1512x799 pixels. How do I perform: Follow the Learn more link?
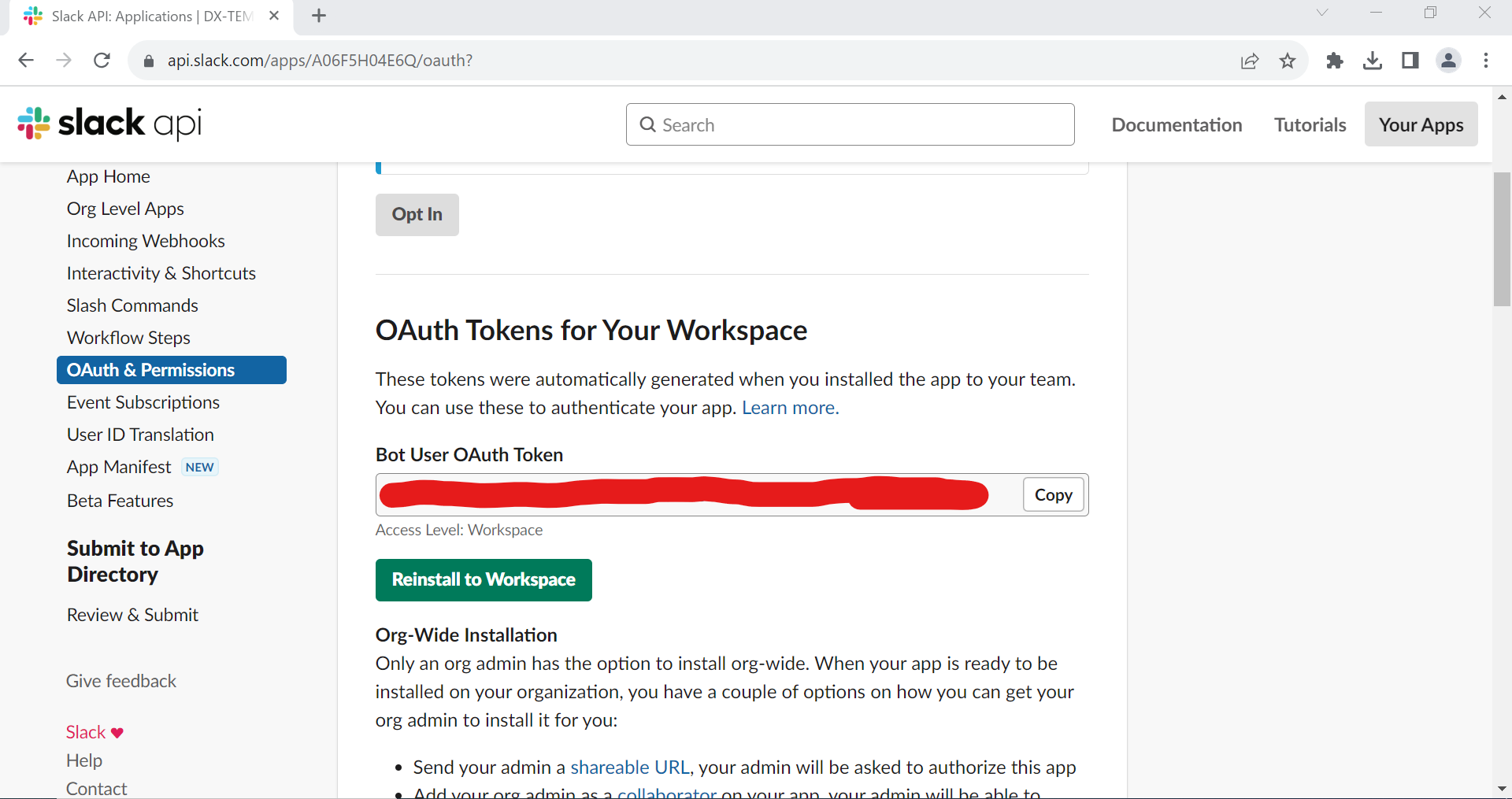pyautogui.click(x=790, y=408)
